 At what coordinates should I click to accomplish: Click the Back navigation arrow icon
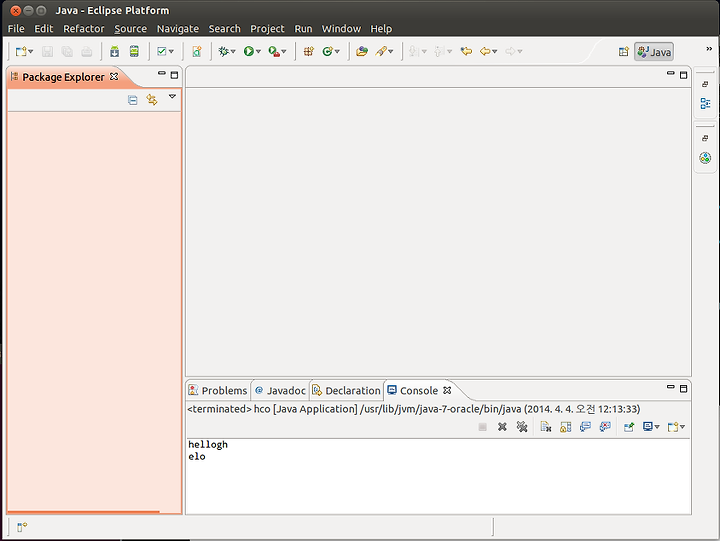[x=485, y=51]
